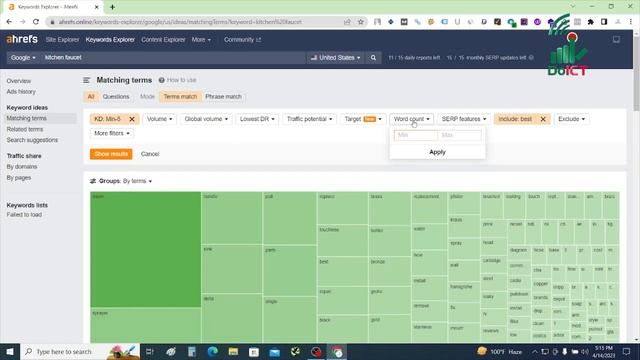Viewport: 640px width, 360px height.
Task: Expand the More menu in the header
Action: 201,40
